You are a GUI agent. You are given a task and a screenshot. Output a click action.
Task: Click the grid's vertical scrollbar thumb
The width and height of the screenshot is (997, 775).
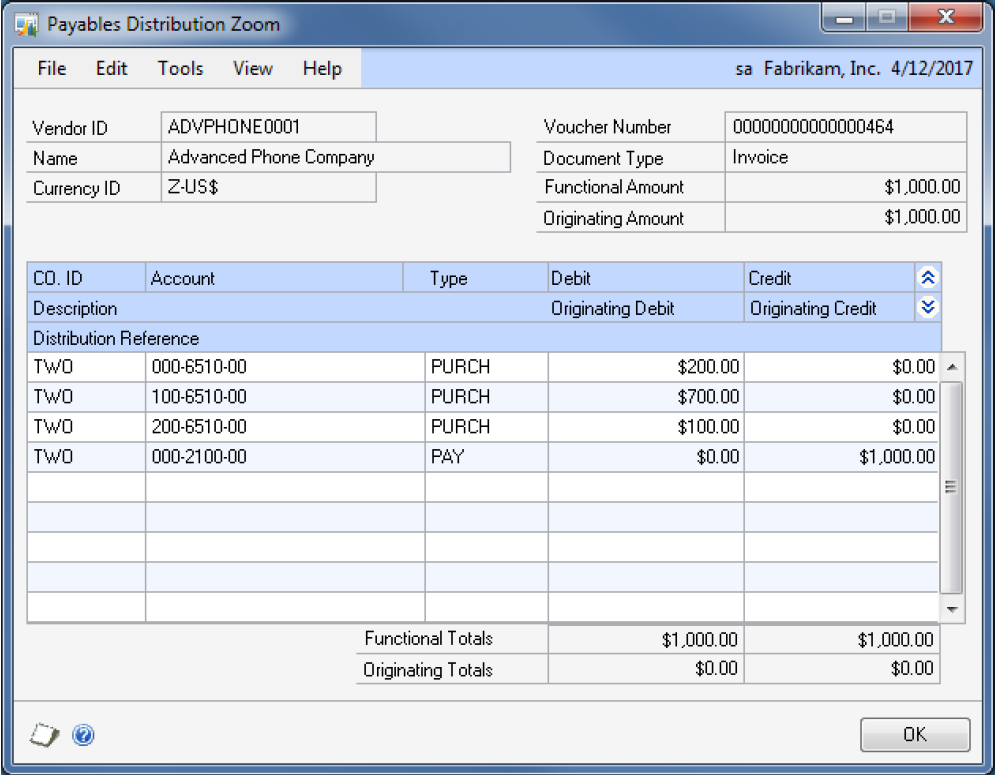pos(951,485)
